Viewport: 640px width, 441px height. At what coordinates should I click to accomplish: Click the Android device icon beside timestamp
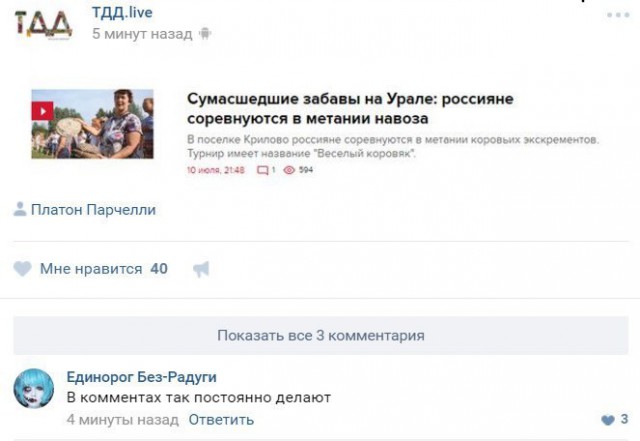pos(205,33)
